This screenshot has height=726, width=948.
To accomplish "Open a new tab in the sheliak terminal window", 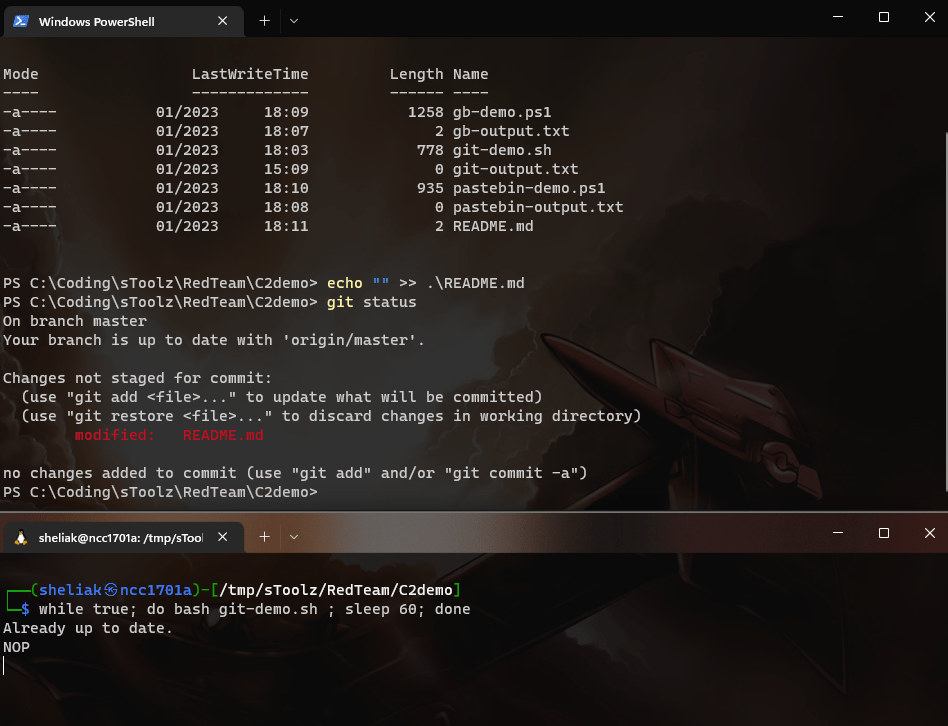I will 265,537.
